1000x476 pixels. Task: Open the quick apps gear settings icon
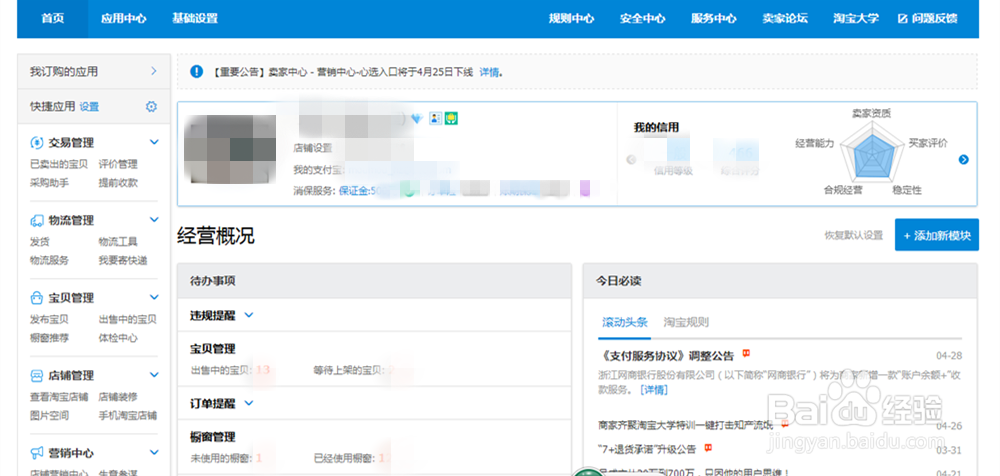pos(151,107)
